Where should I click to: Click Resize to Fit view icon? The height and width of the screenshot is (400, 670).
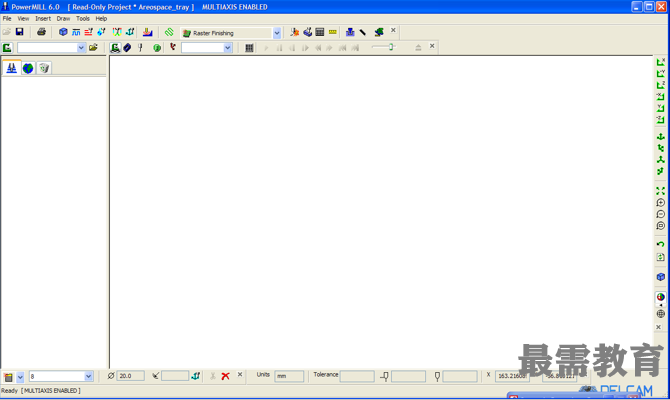tap(661, 191)
